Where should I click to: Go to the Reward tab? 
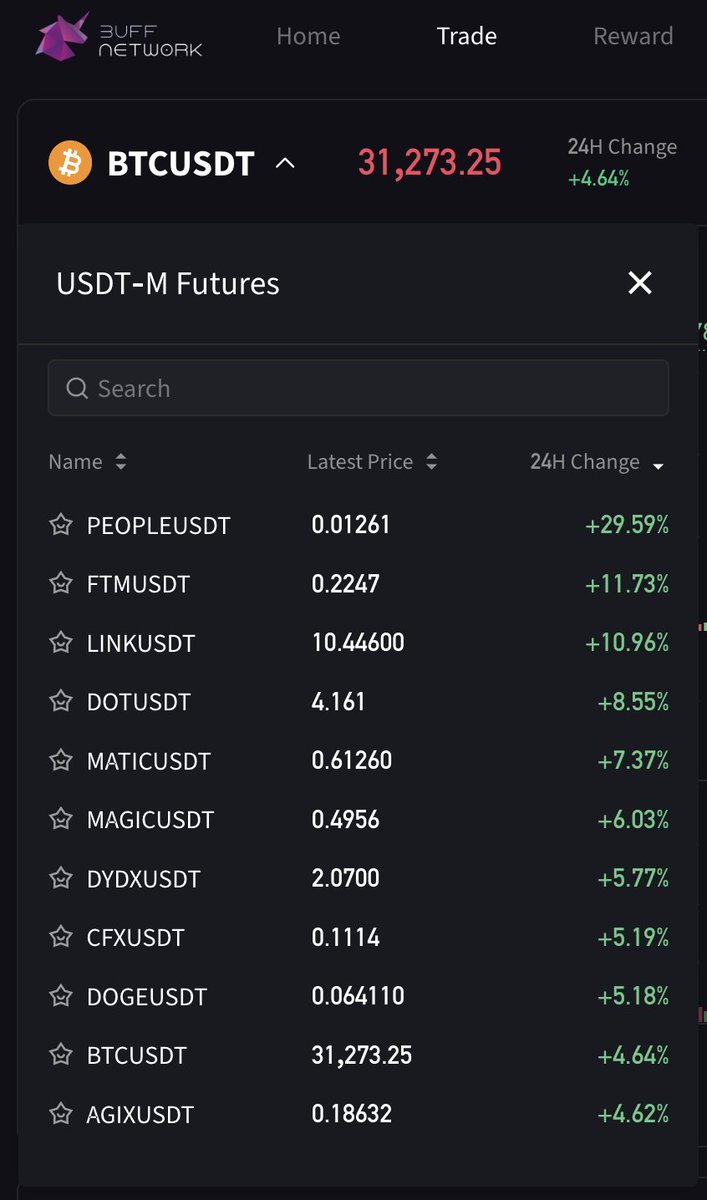(x=633, y=36)
